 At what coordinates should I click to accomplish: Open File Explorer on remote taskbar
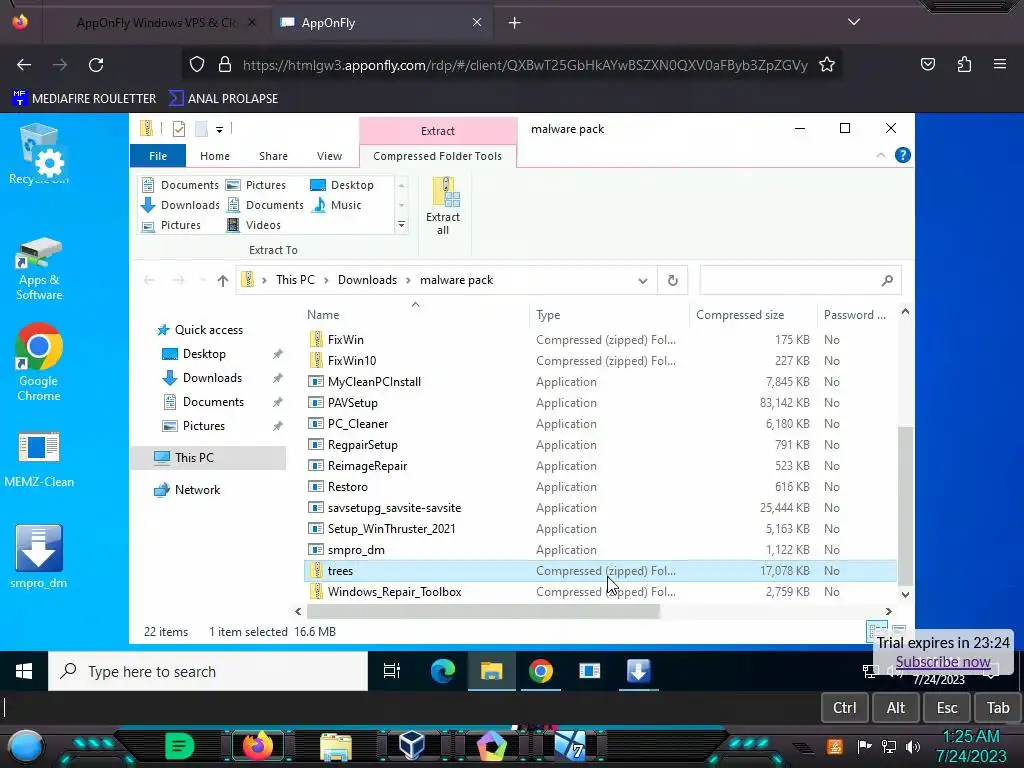492,671
